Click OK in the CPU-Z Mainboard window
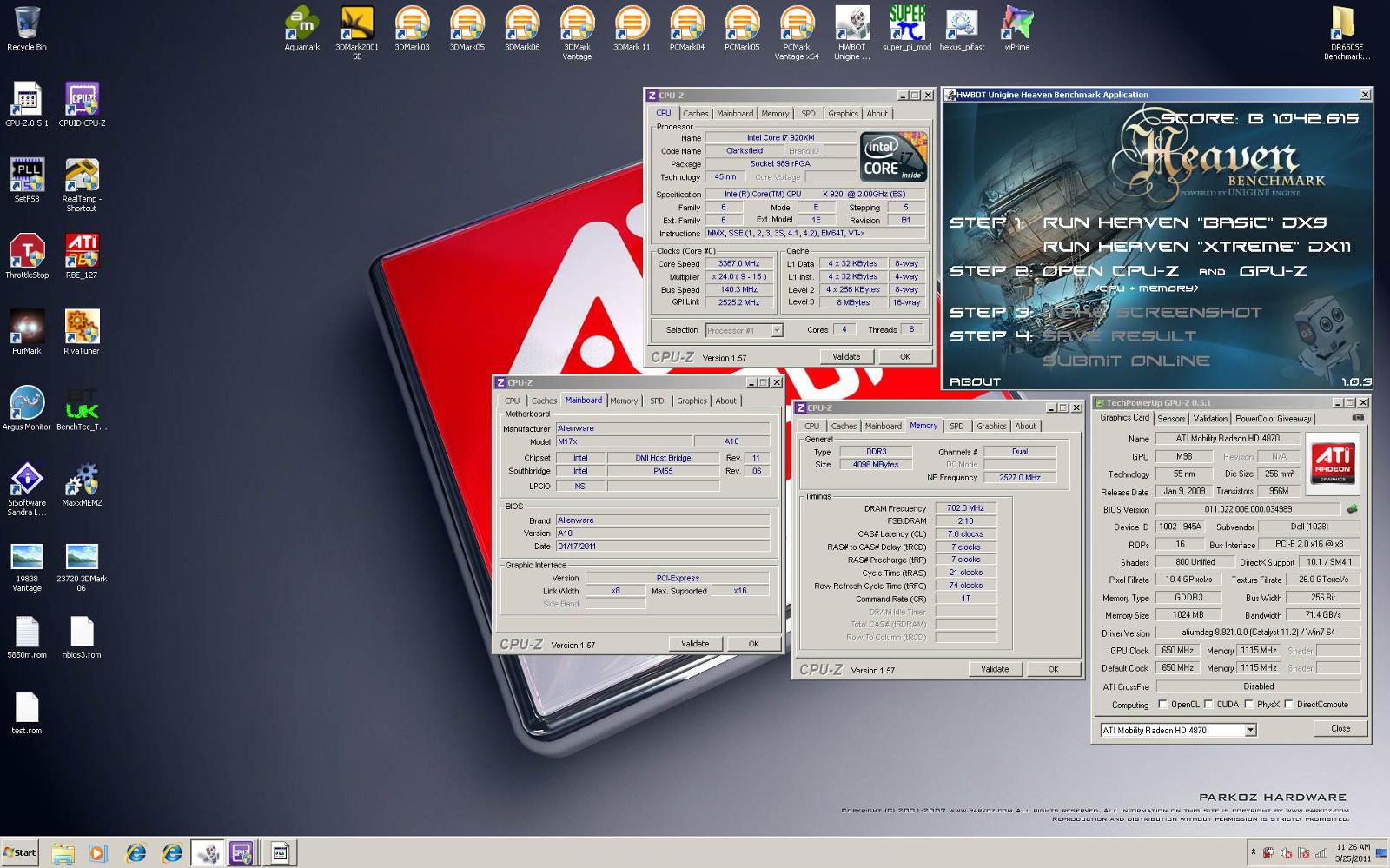This screenshot has height=868, width=1390. click(x=753, y=645)
